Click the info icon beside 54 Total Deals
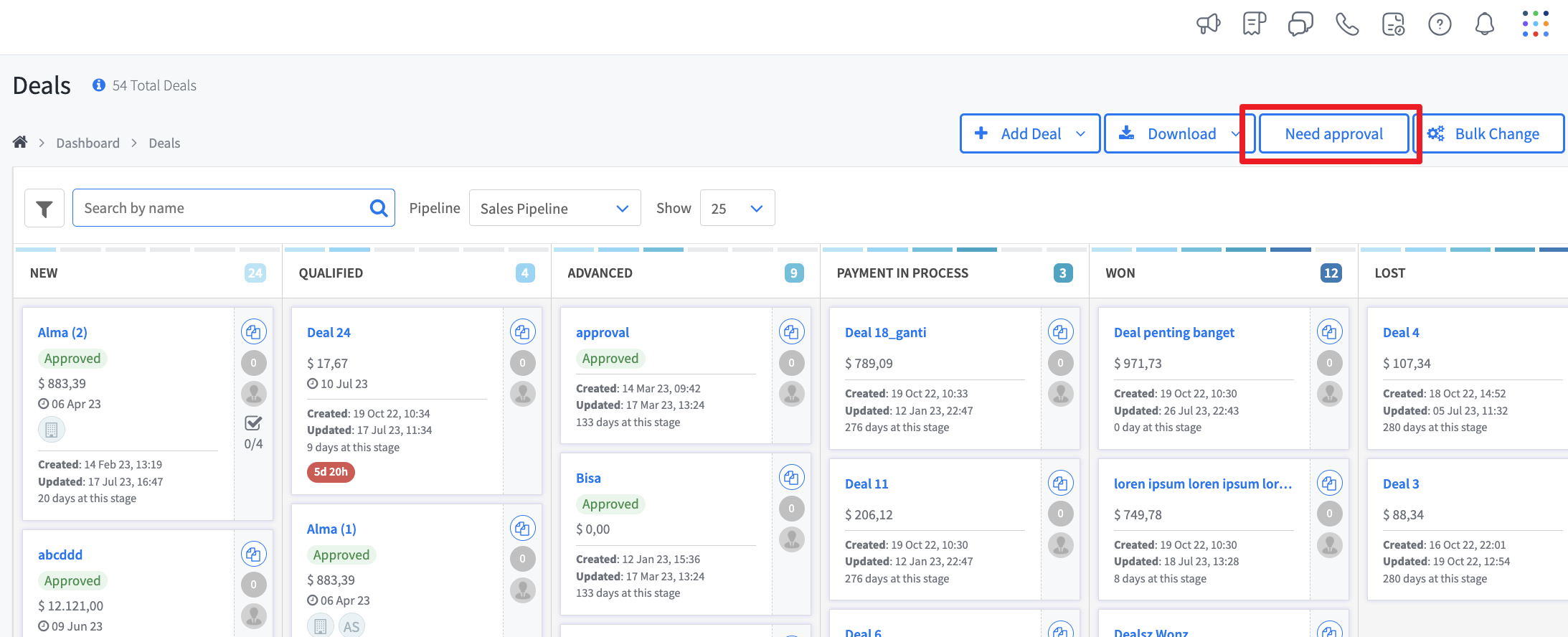The image size is (1568, 637). pyautogui.click(x=99, y=85)
